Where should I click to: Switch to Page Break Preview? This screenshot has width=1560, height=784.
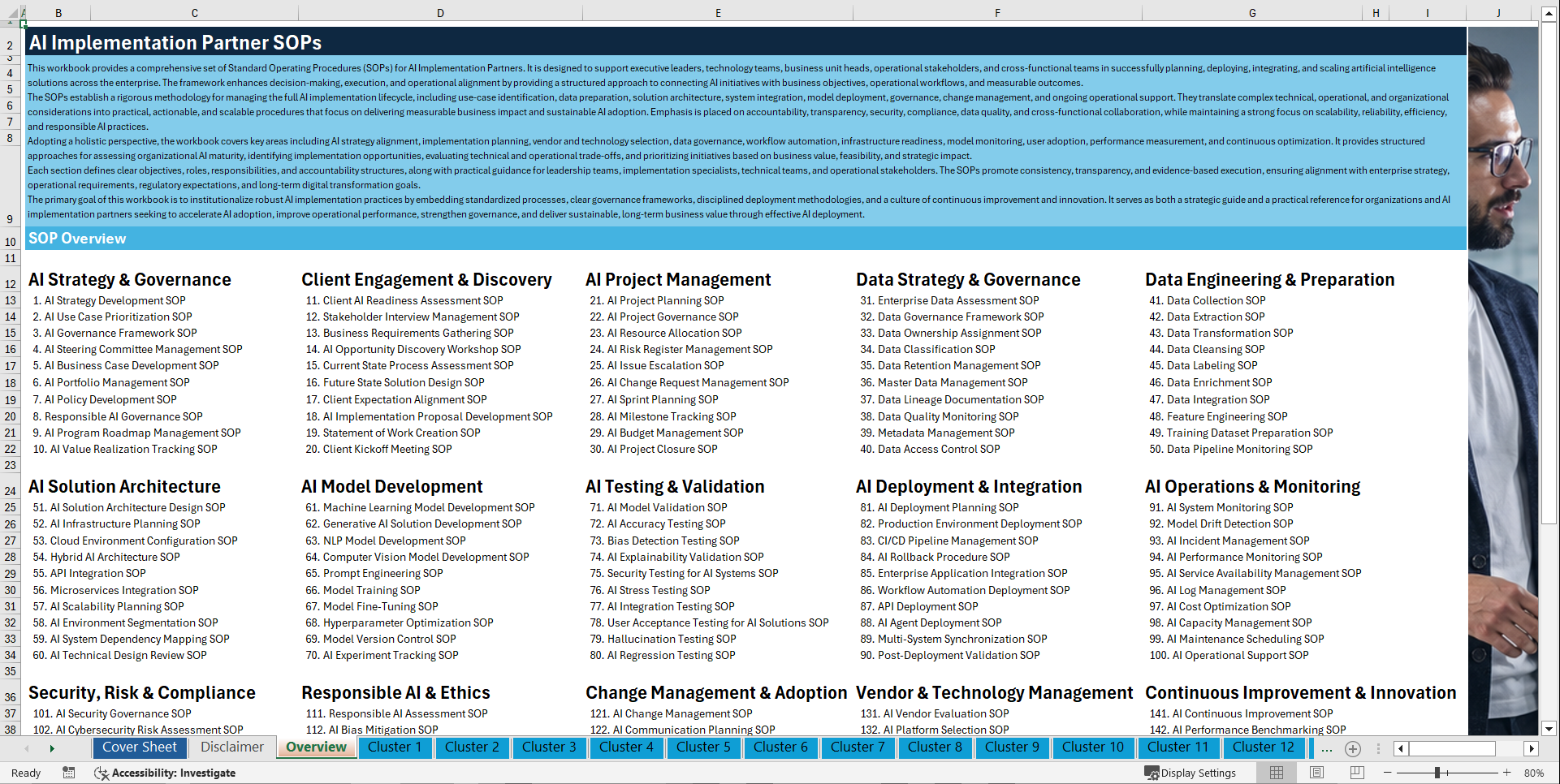pyautogui.click(x=1356, y=773)
